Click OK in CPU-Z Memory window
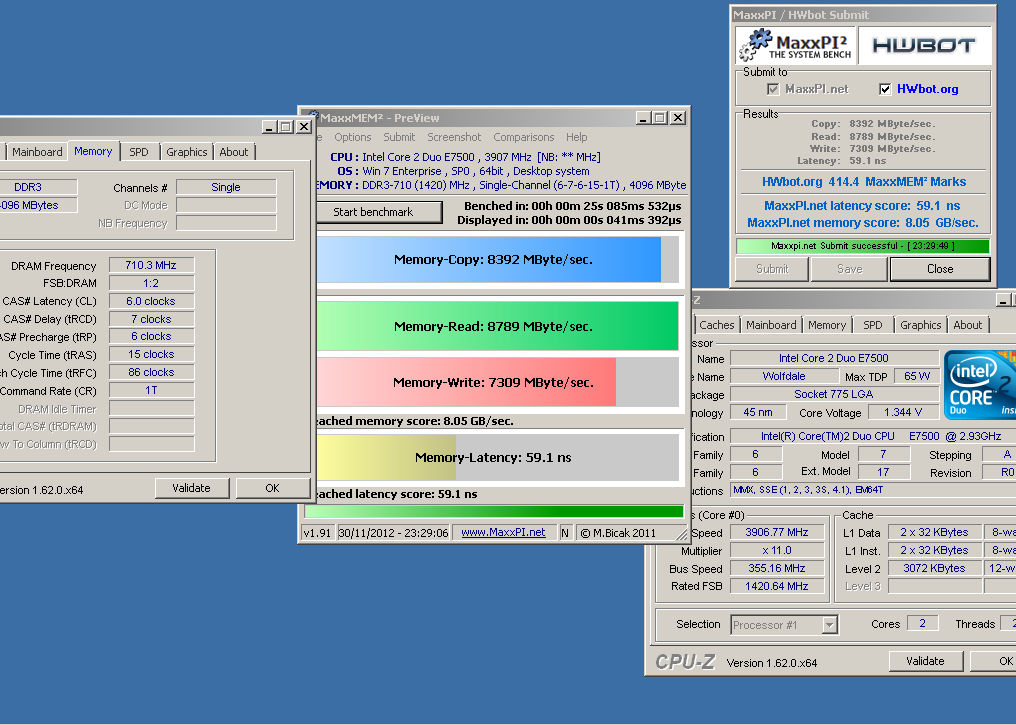The width and height of the screenshot is (1016, 725). (x=272, y=488)
